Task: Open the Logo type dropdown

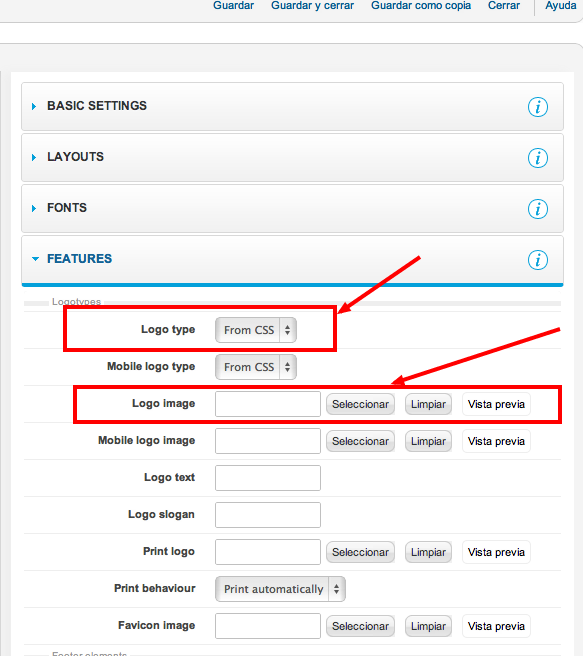Action: [x=256, y=330]
